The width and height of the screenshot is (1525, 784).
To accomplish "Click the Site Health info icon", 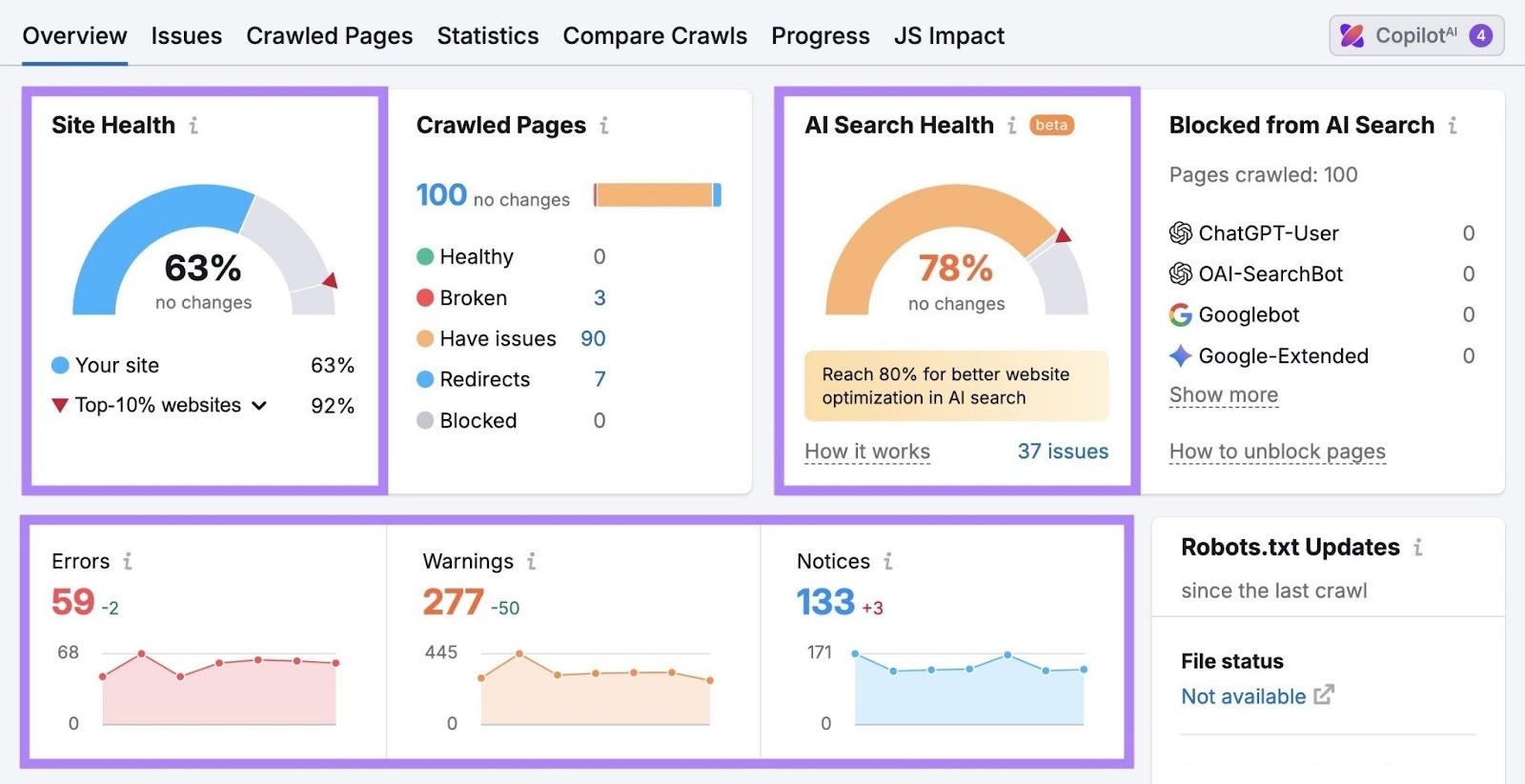I will point(195,125).
